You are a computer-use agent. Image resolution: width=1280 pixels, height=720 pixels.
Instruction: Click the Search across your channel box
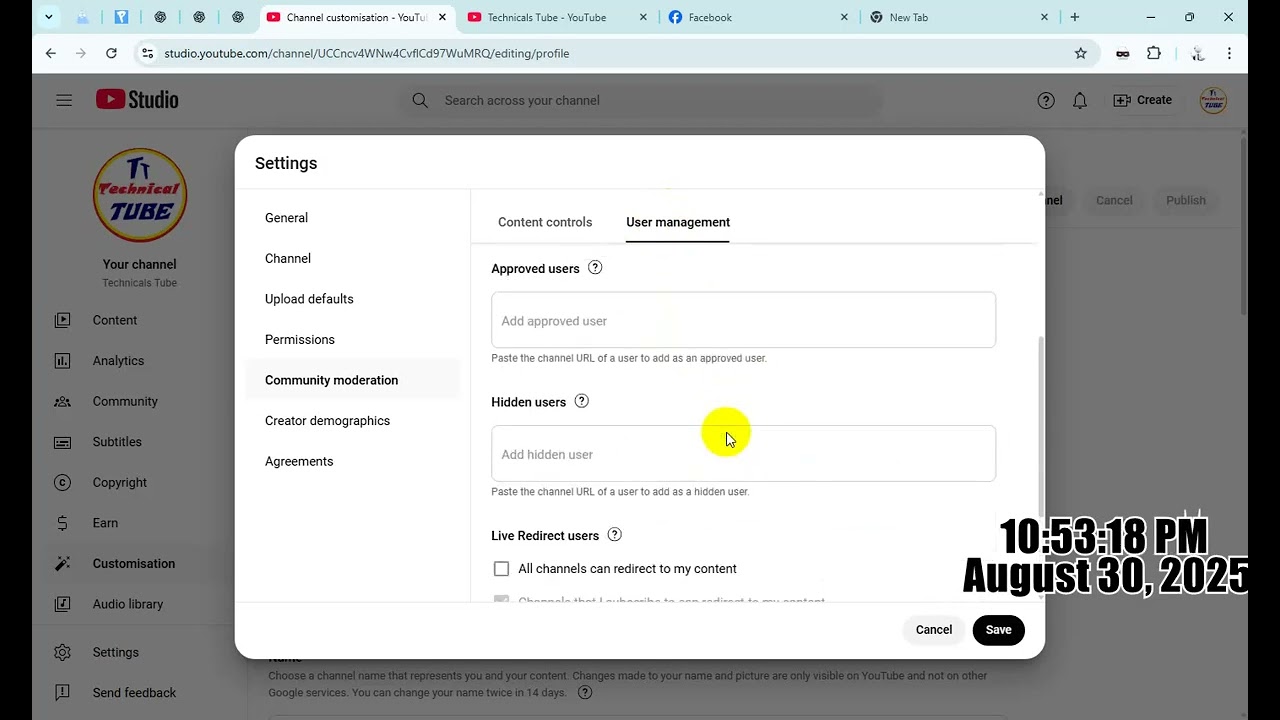point(640,100)
